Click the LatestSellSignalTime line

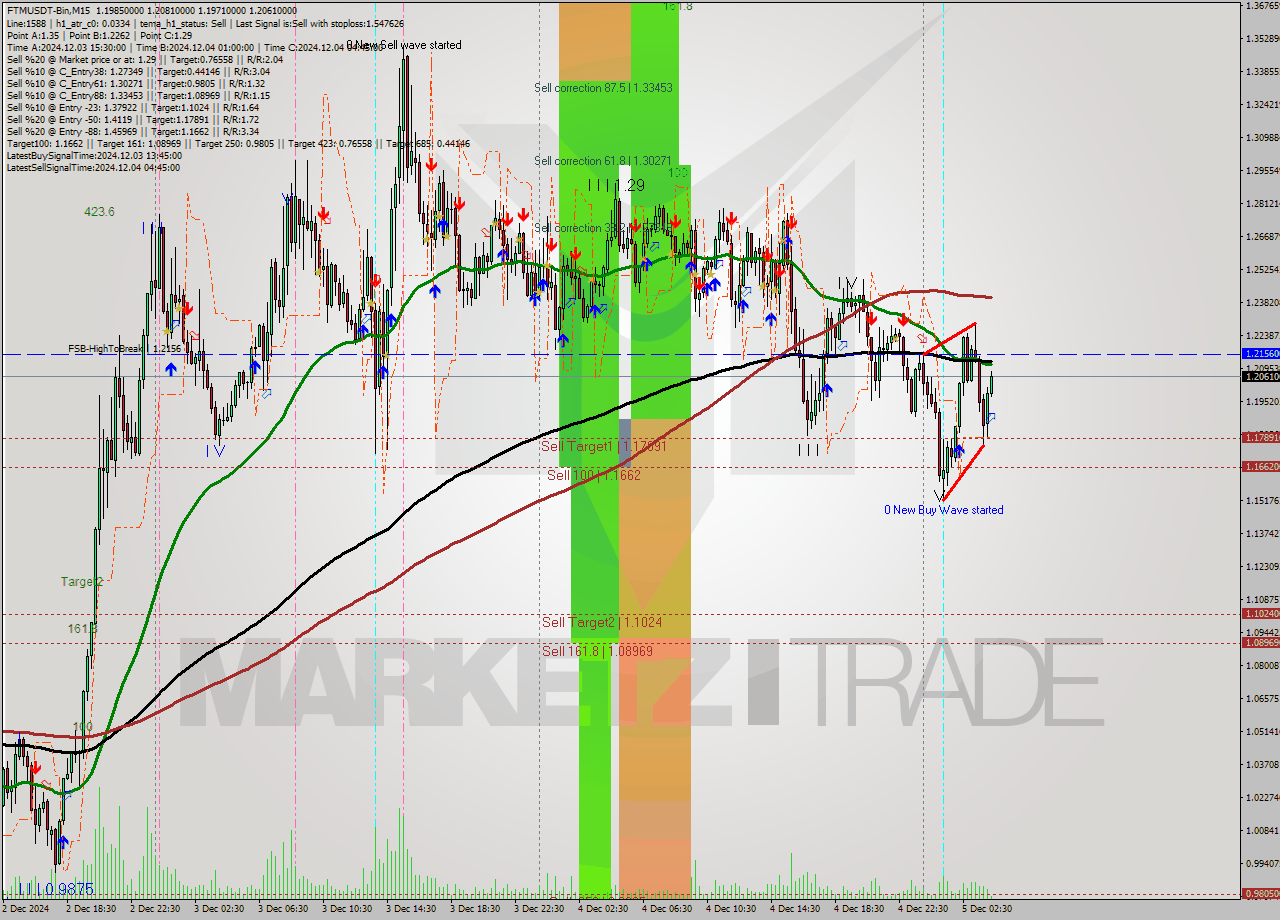(93, 167)
